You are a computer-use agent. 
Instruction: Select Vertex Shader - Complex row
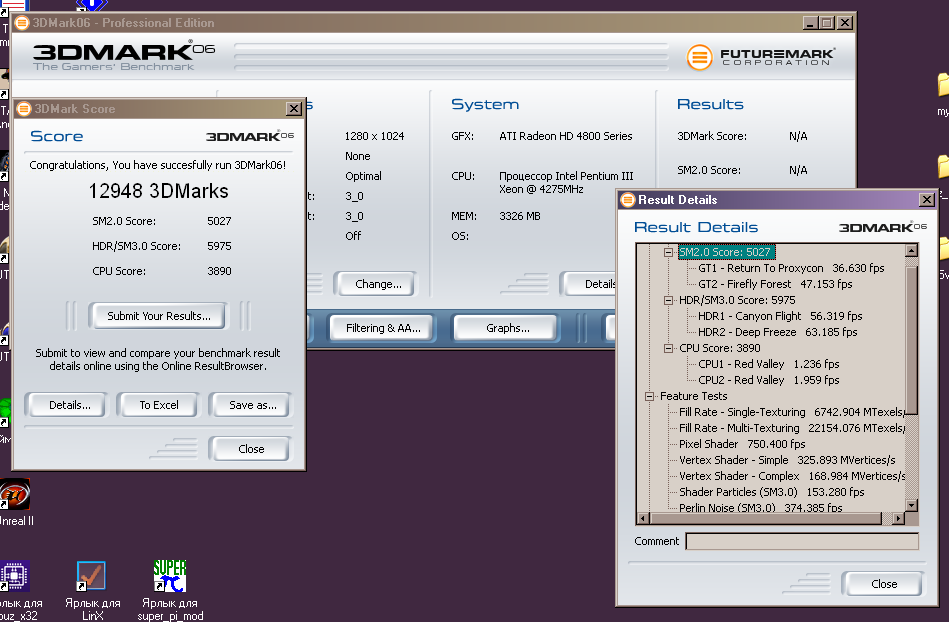point(792,476)
